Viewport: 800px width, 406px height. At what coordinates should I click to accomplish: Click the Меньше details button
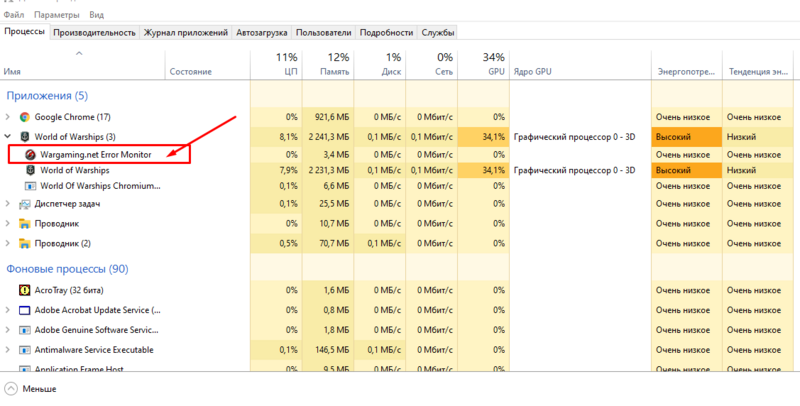(32, 389)
